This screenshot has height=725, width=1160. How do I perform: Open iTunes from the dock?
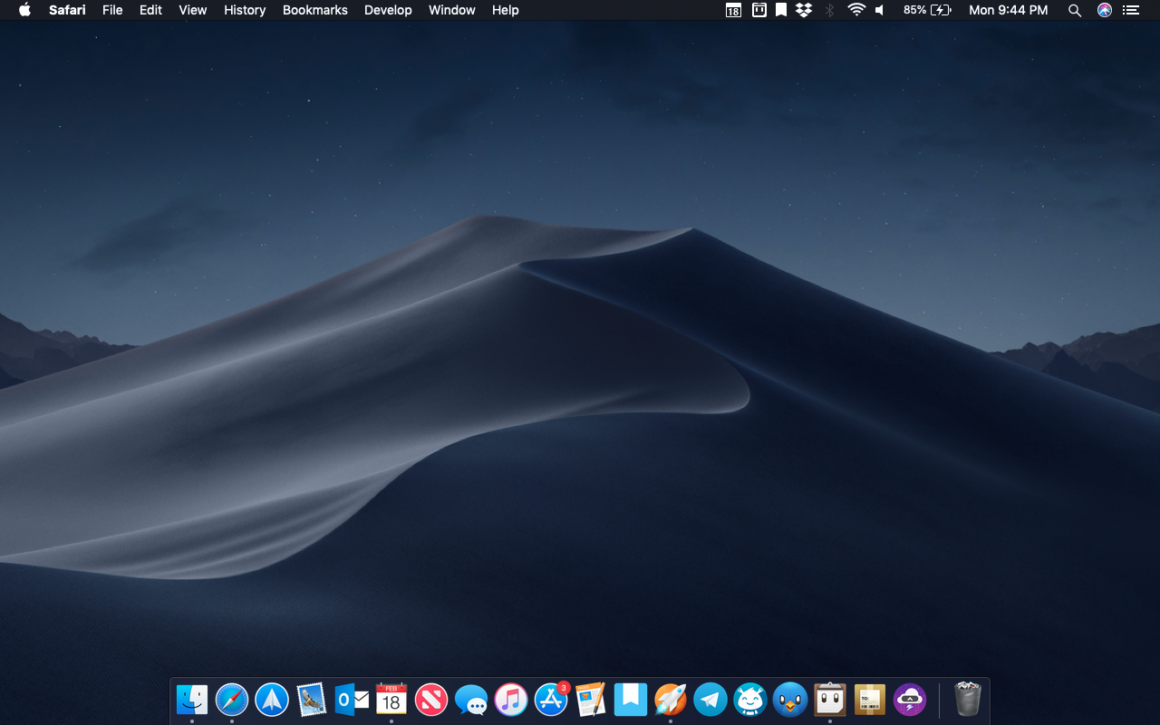[511, 699]
